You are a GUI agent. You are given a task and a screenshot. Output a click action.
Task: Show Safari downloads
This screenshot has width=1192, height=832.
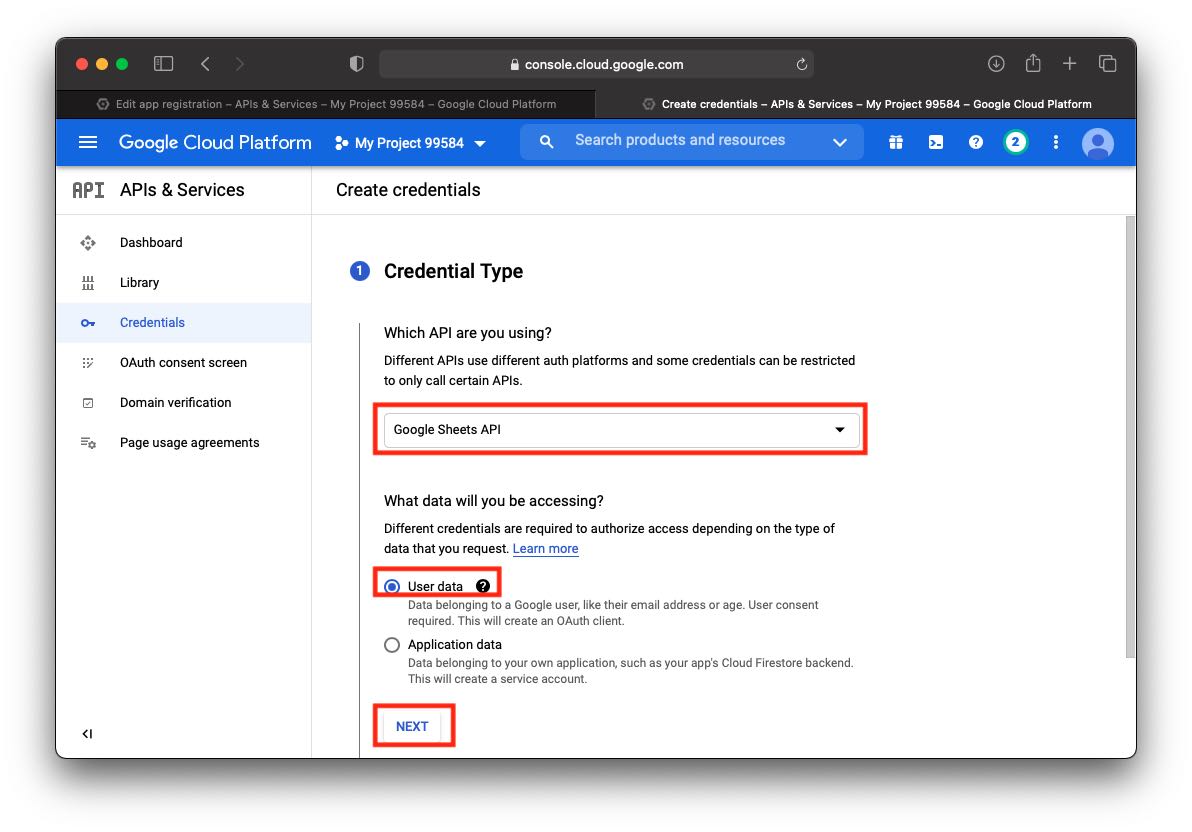(996, 64)
